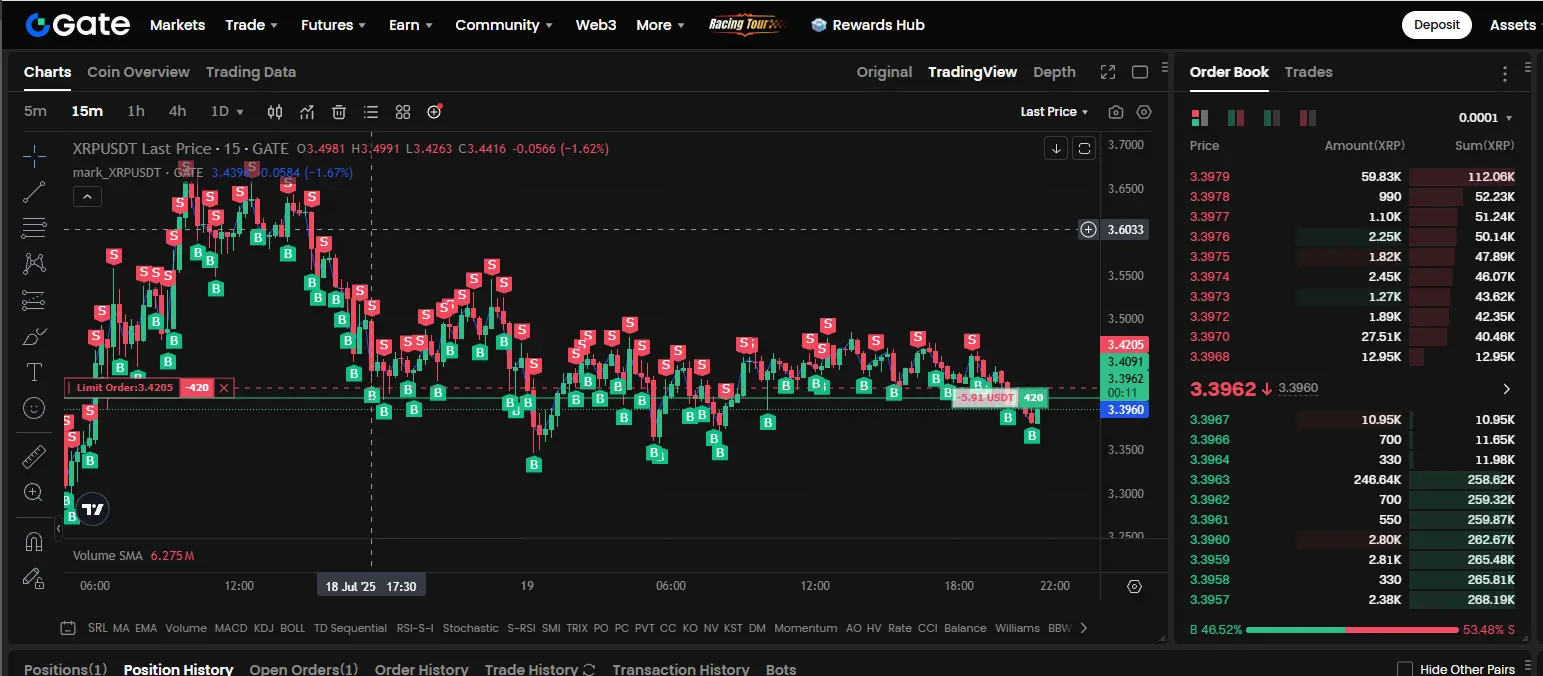
Task: Open the forecast and measurement tools
Action: 34,300
